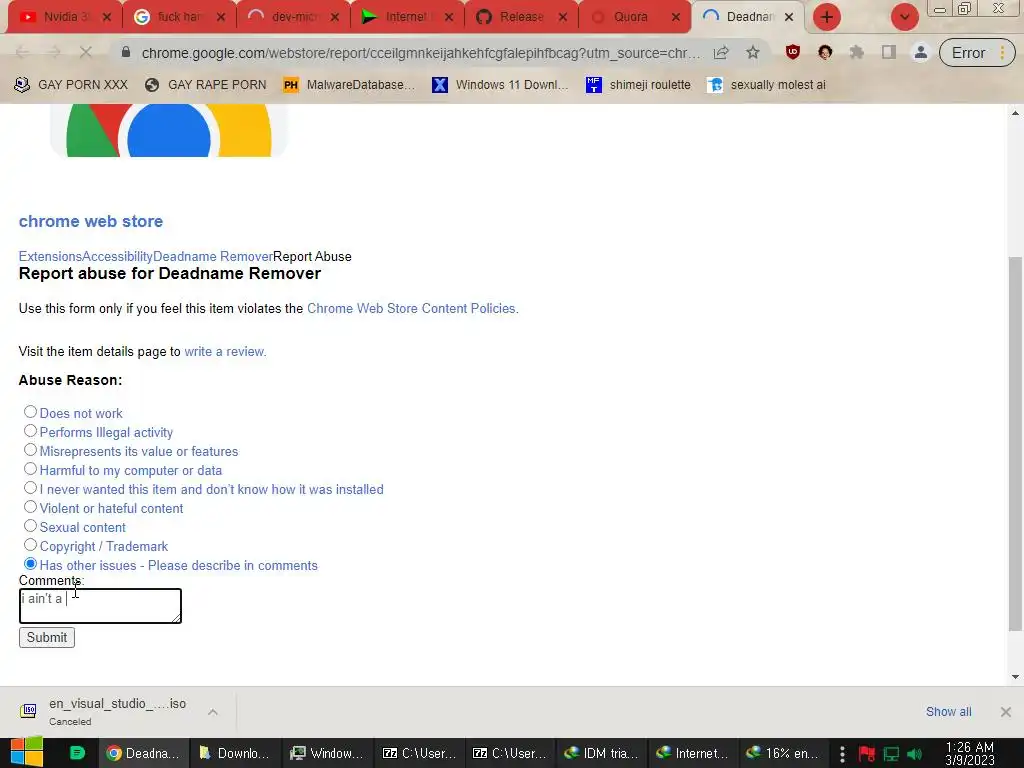This screenshot has width=1024, height=768.
Task: Choose Misrepresents its value or features
Action: click(30, 449)
